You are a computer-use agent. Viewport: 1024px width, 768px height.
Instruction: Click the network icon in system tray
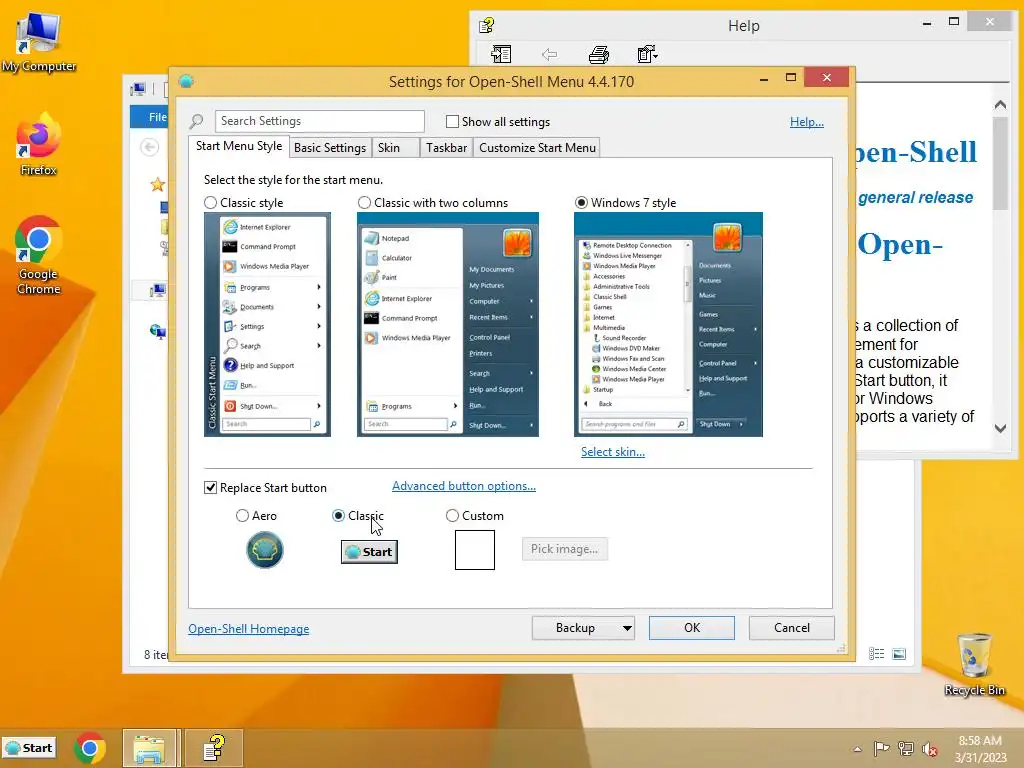[905, 748]
